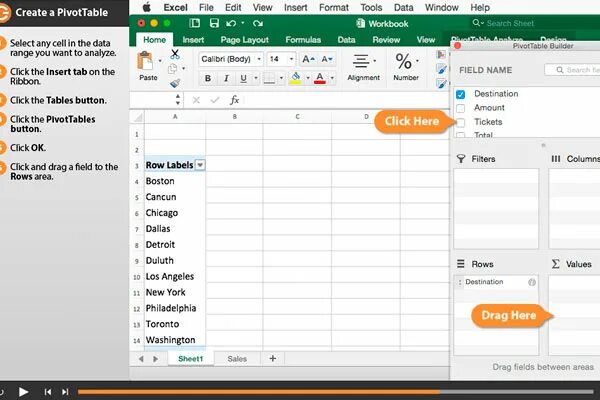
Task: Decrease font size with A-down icon
Action: point(327,59)
